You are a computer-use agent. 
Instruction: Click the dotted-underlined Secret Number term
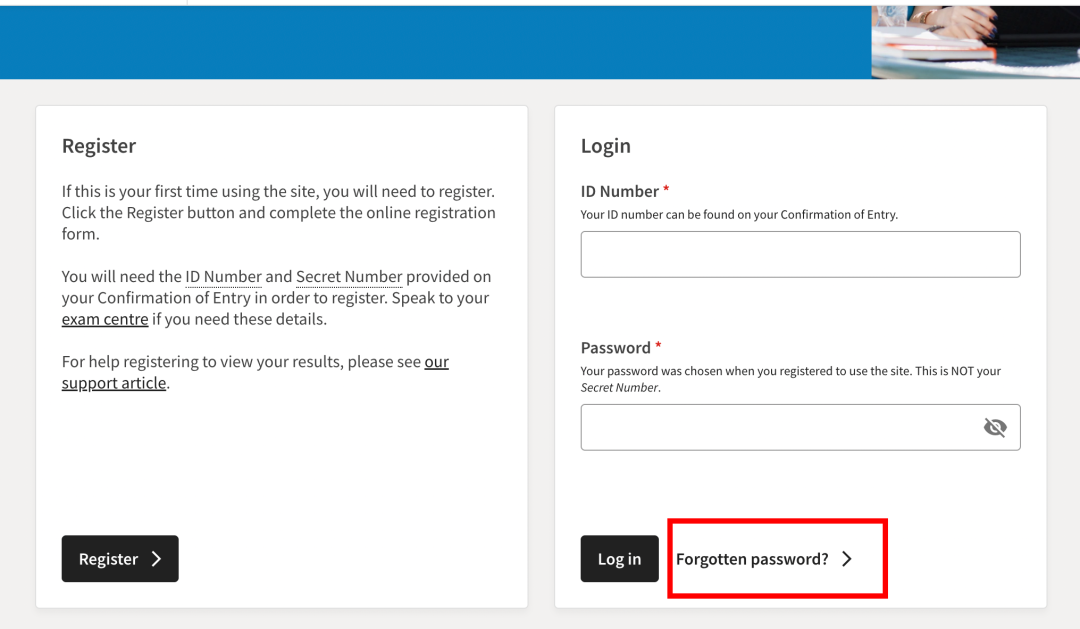pyautogui.click(x=349, y=276)
